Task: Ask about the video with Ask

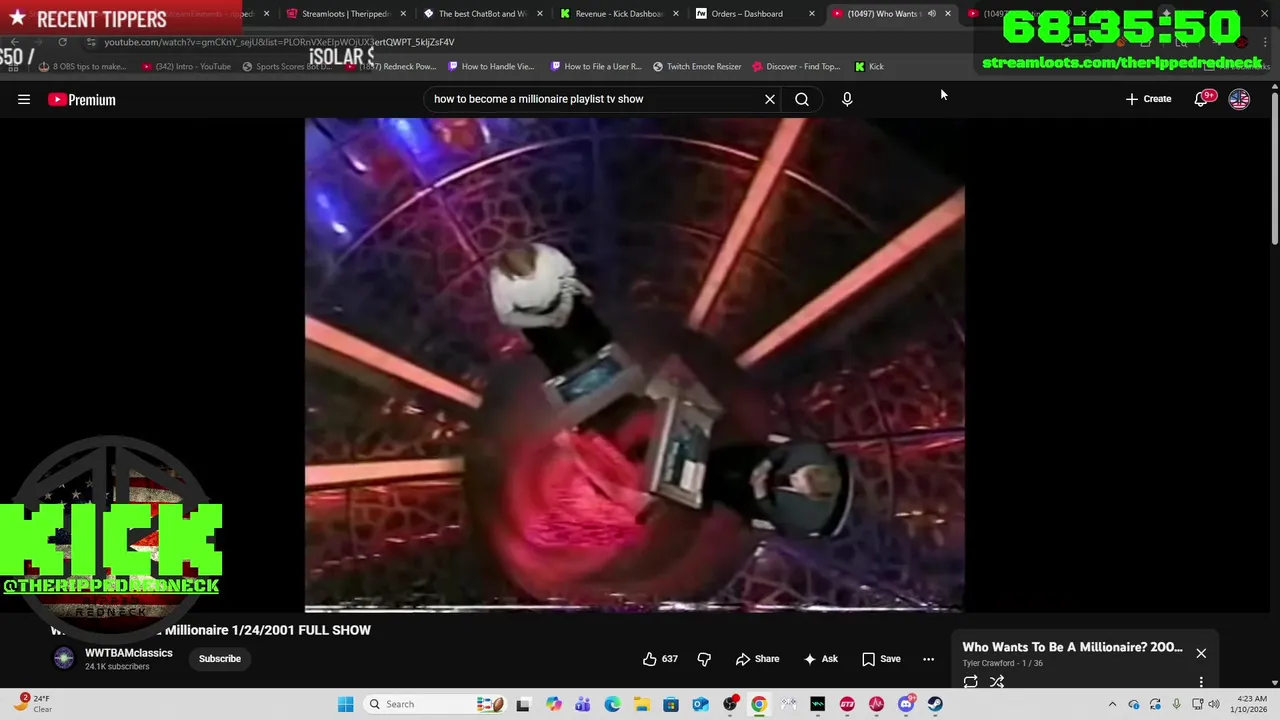Action: coord(820,659)
